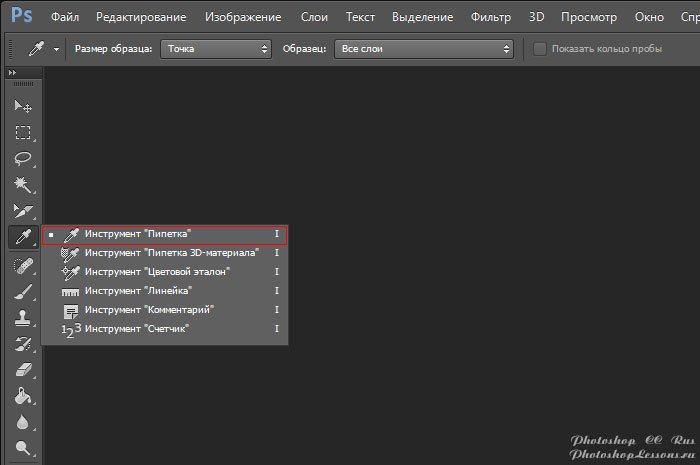Image resolution: width=700 pixels, height=465 pixels.
Task: Select the Move tool
Action: click(x=22, y=107)
